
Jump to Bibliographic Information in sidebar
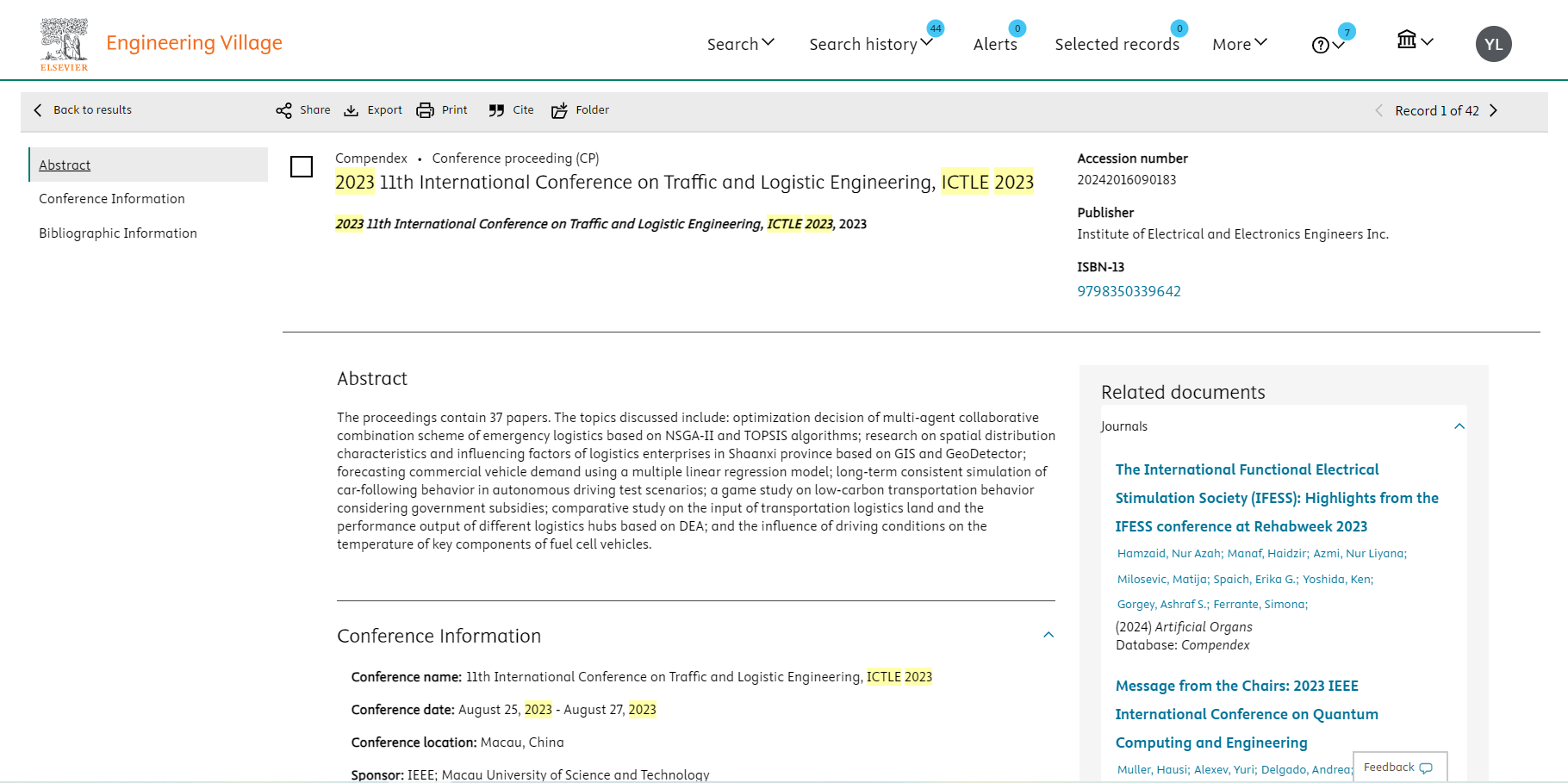click(x=118, y=233)
